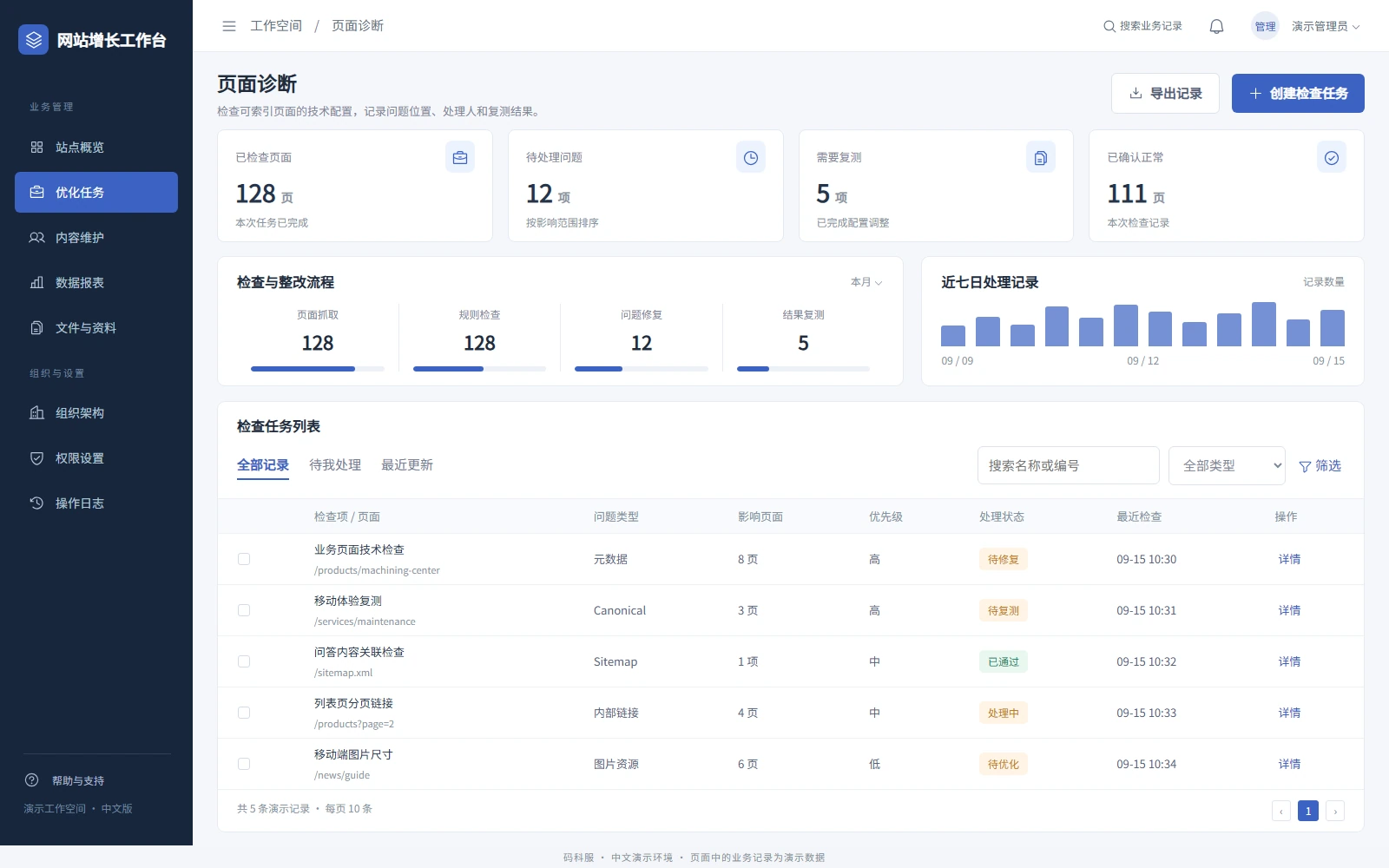Go to next page arrow in pagination

1335,811
